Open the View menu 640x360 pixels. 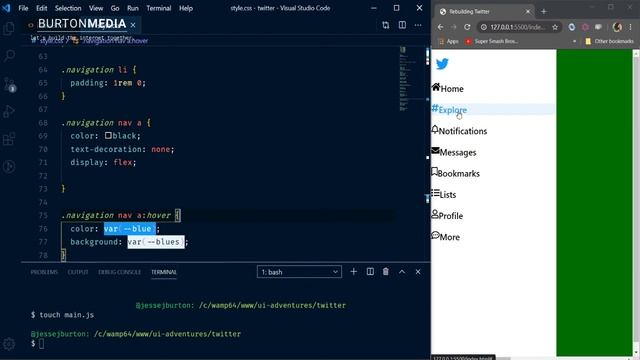[x=96, y=8]
